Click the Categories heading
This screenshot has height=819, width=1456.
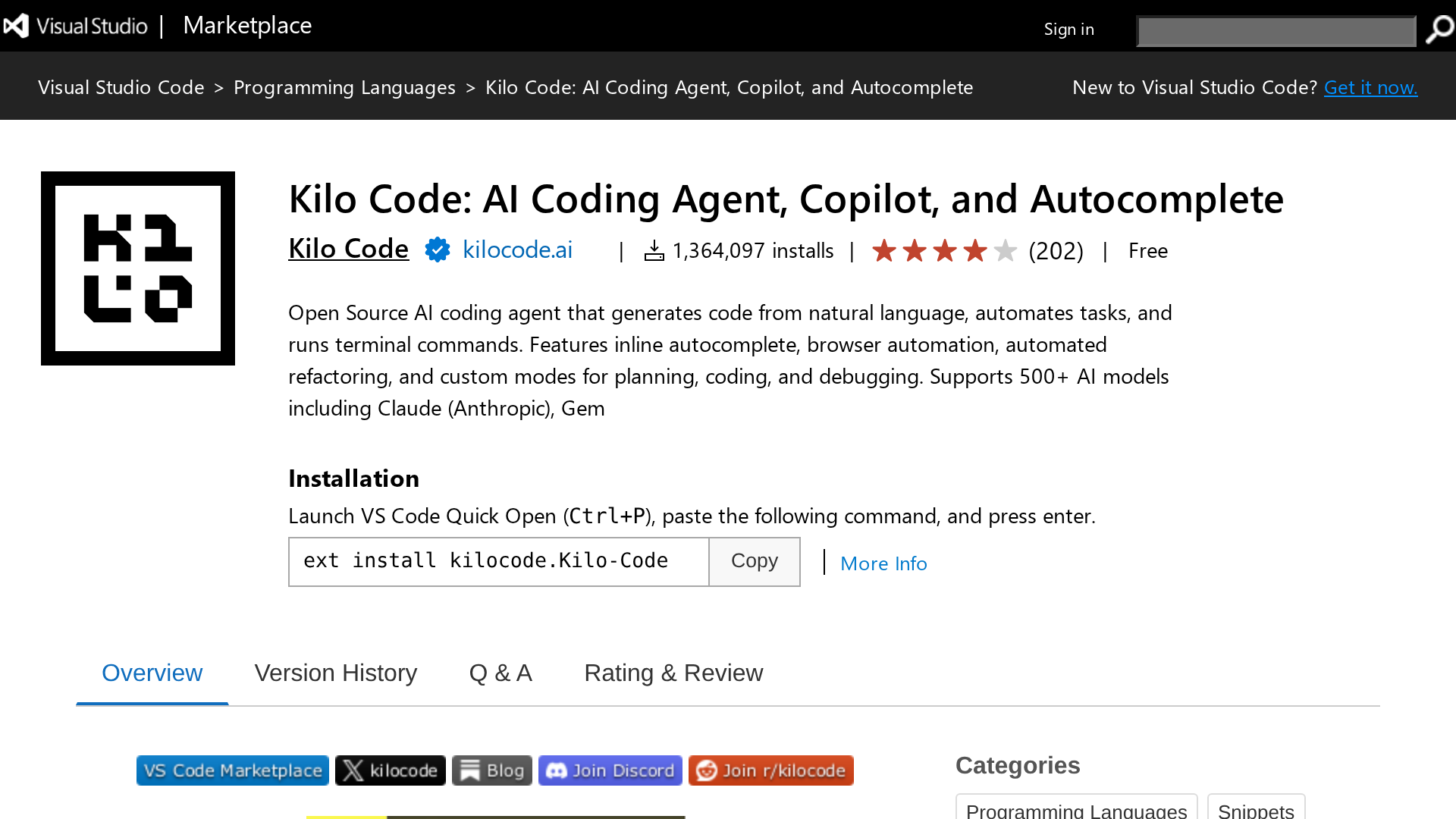pyautogui.click(x=1018, y=765)
